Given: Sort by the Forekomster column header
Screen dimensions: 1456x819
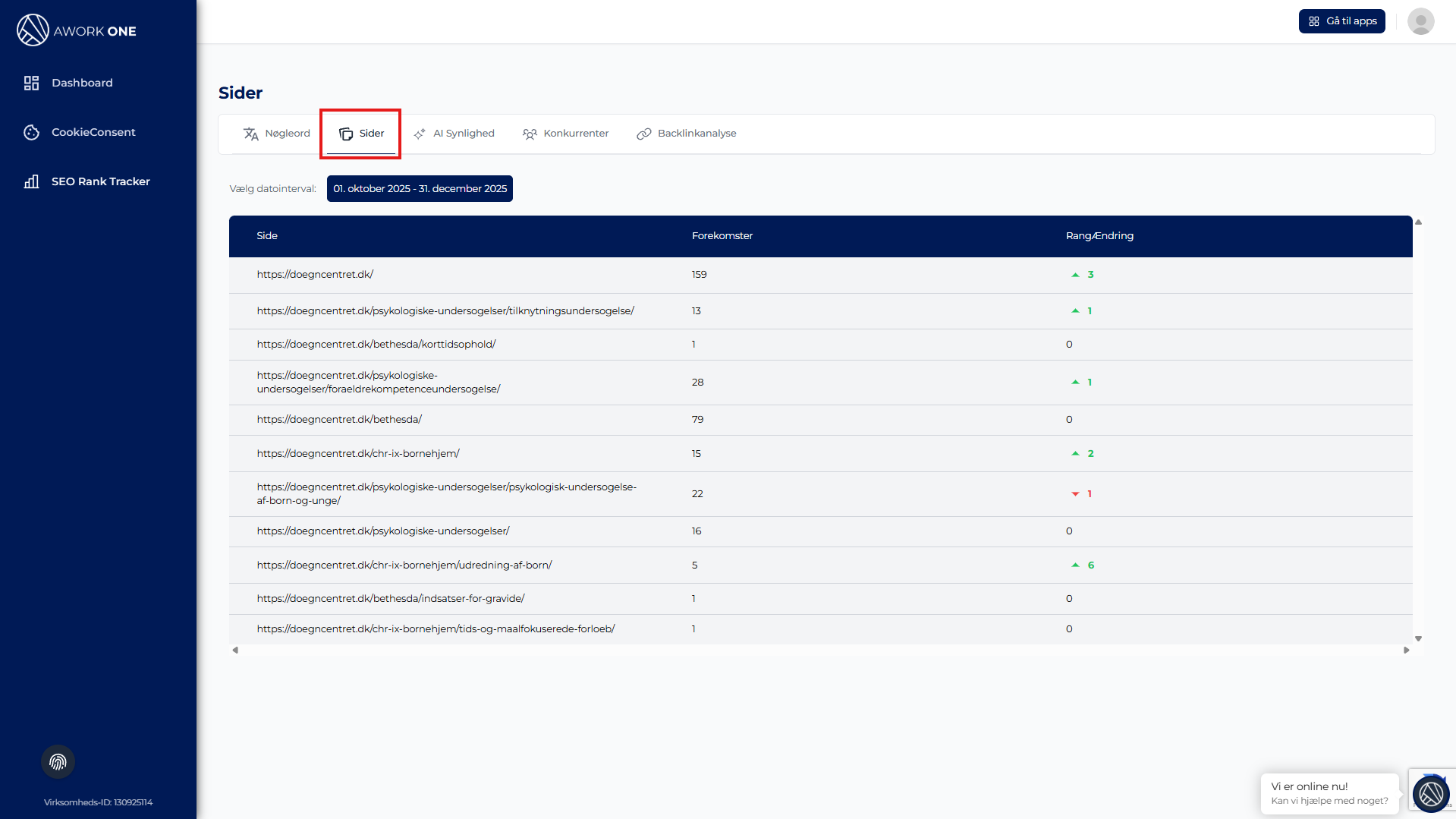Looking at the screenshot, I should click(x=722, y=236).
